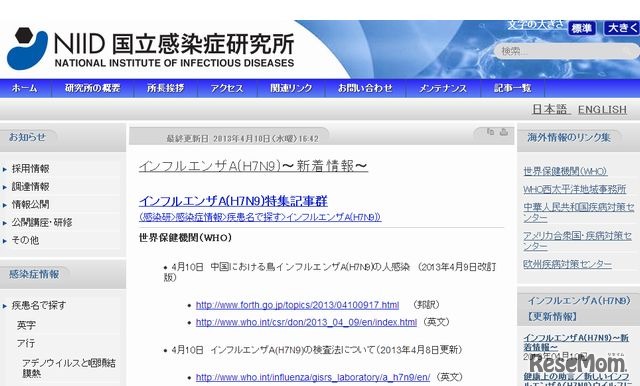The height and width of the screenshot is (386, 640).
Task: Expand the 公開講座・研修 arrow
Action: point(5,223)
